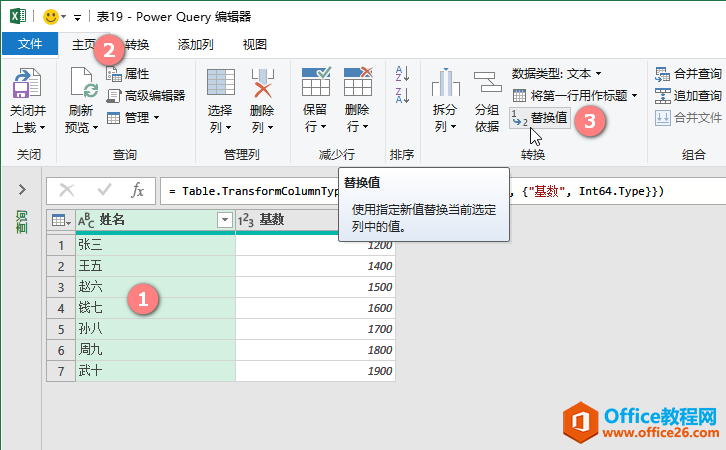
Task: Click the 删除行 (Remove Rows) icon
Action: 357,85
